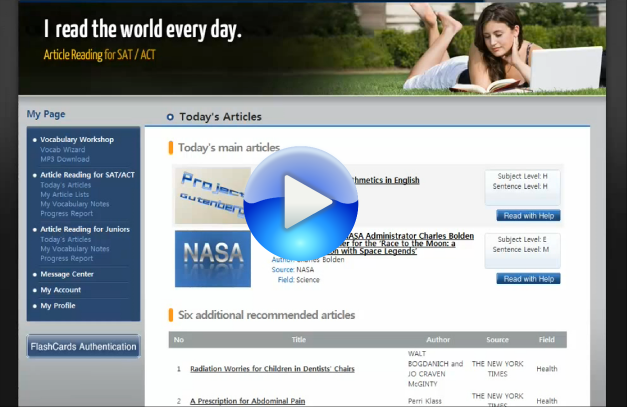Open Radiation Worries for Children in Dentists' Chairs

272,369
